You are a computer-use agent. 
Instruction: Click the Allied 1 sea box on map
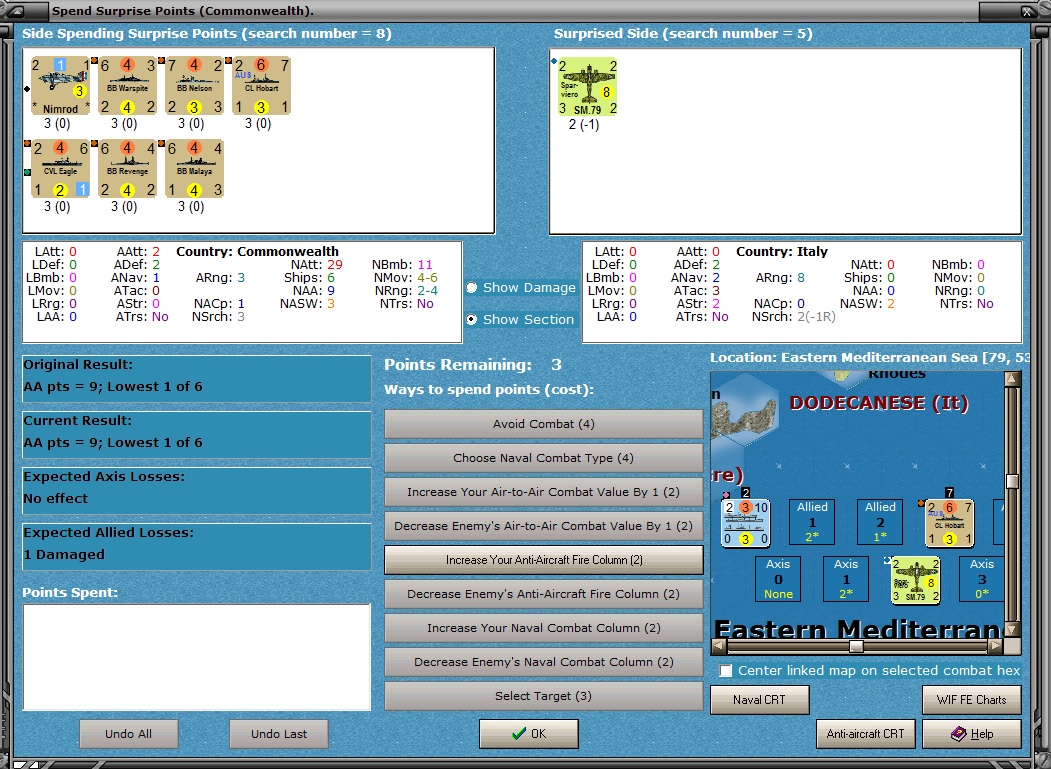click(x=812, y=521)
